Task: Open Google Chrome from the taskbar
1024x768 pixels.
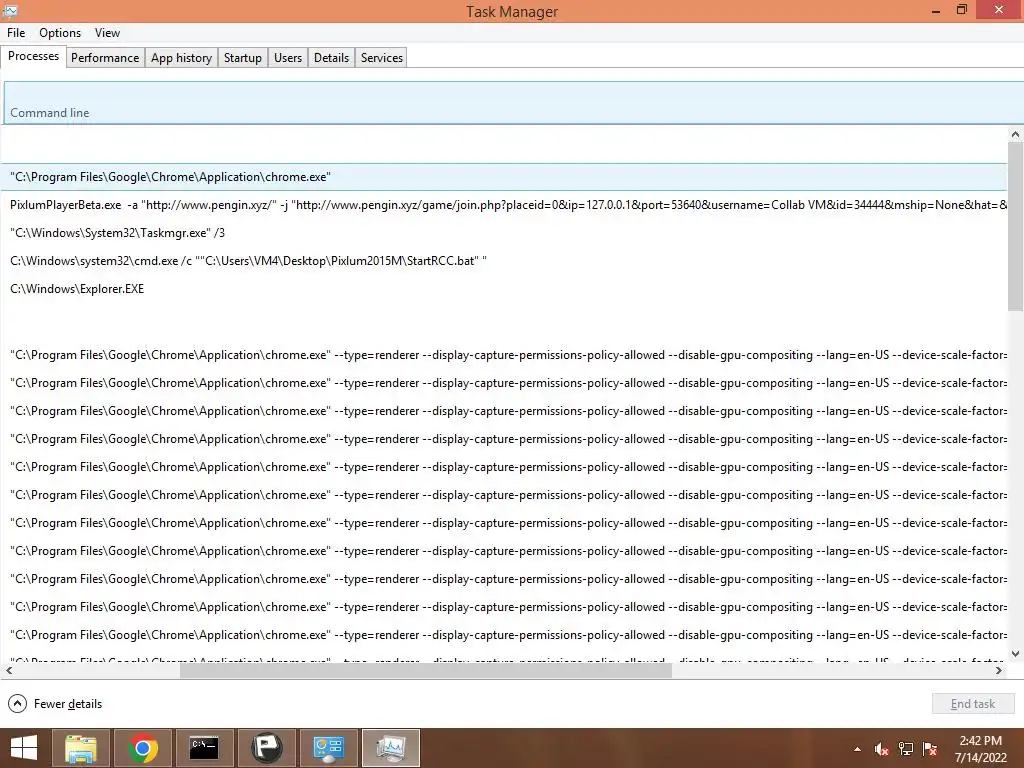Action: [143, 748]
